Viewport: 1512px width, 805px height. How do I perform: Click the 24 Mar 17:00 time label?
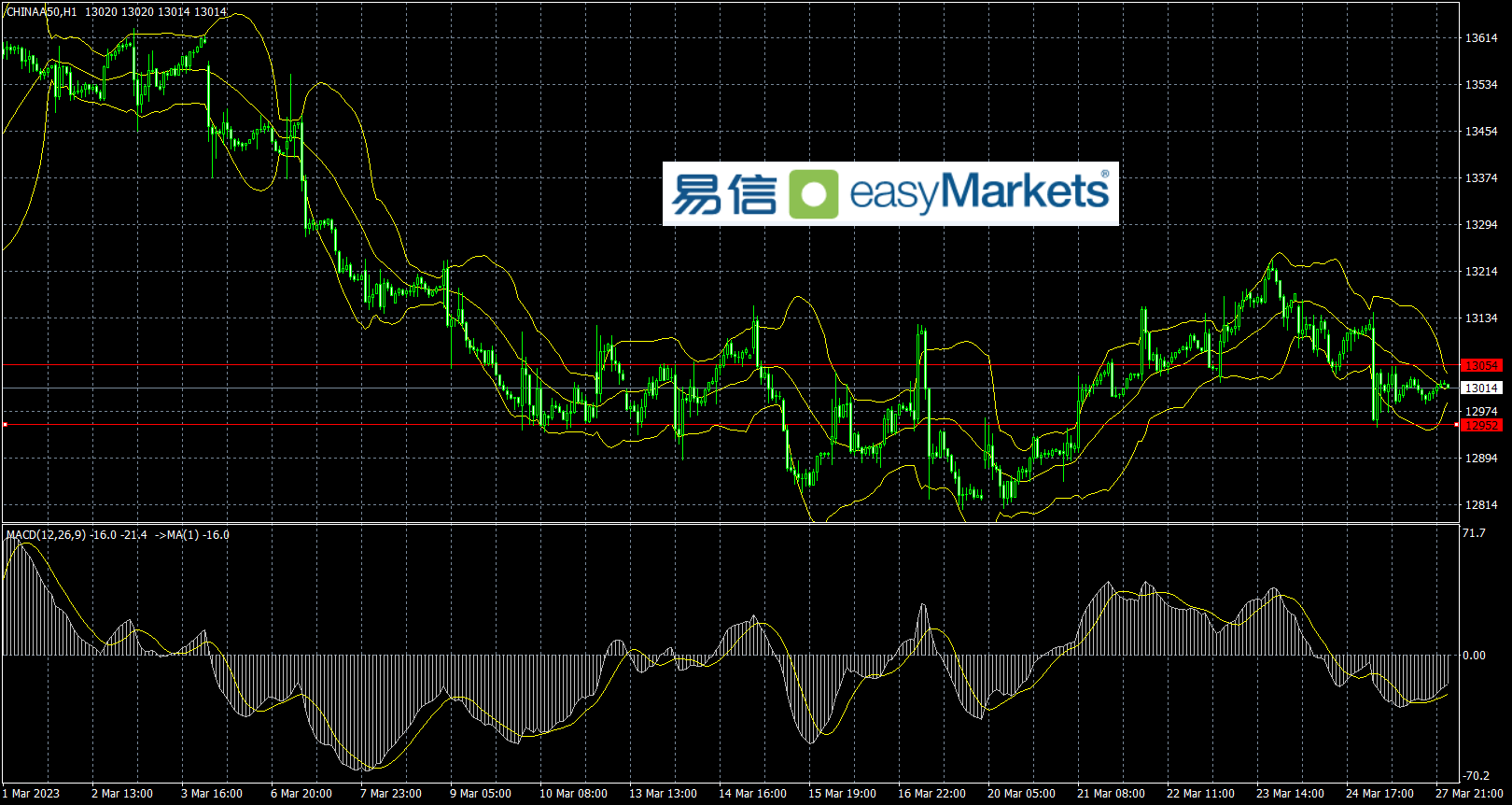[x=1379, y=794]
